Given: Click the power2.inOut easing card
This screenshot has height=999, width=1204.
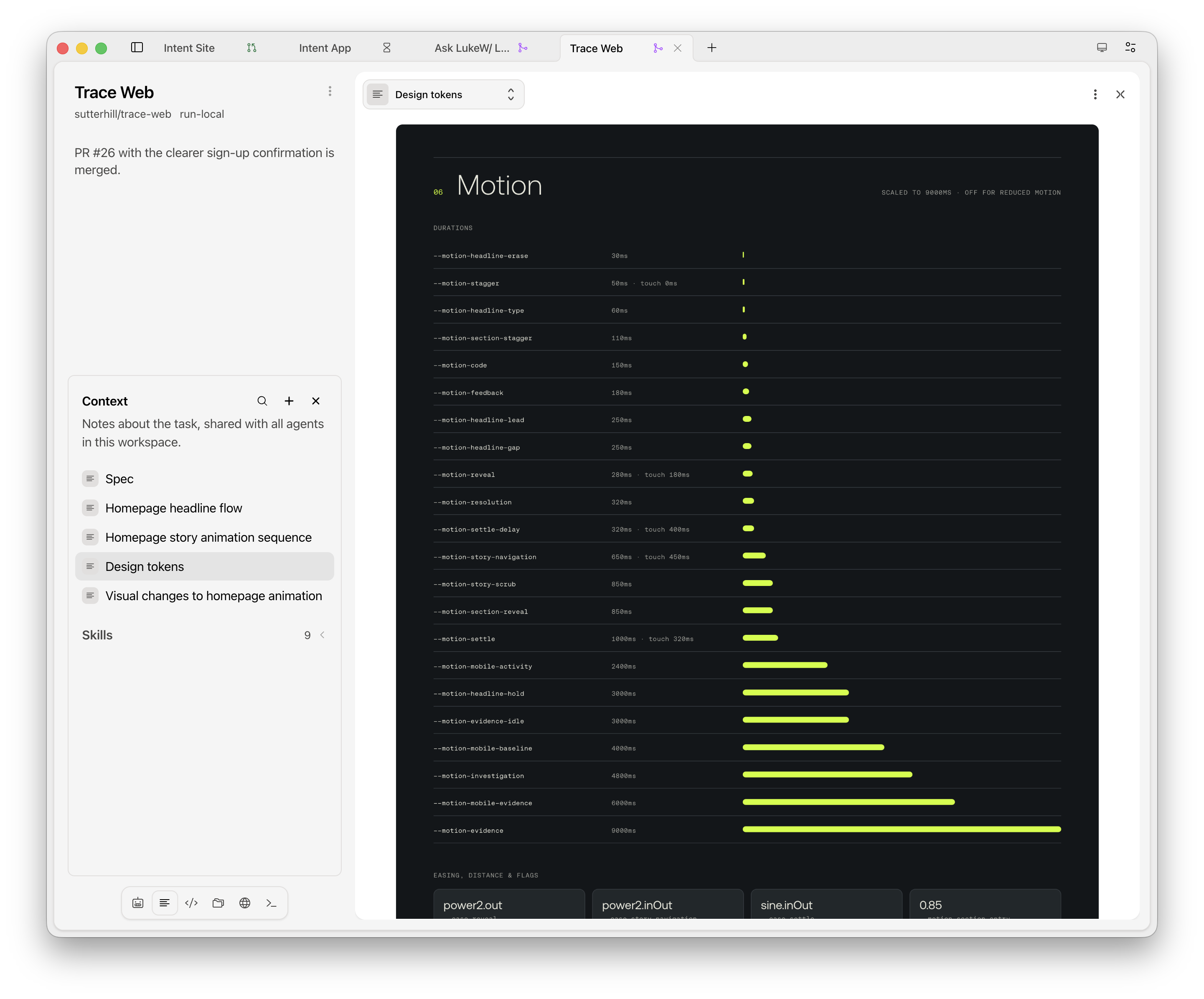Looking at the screenshot, I should click(x=668, y=905).
